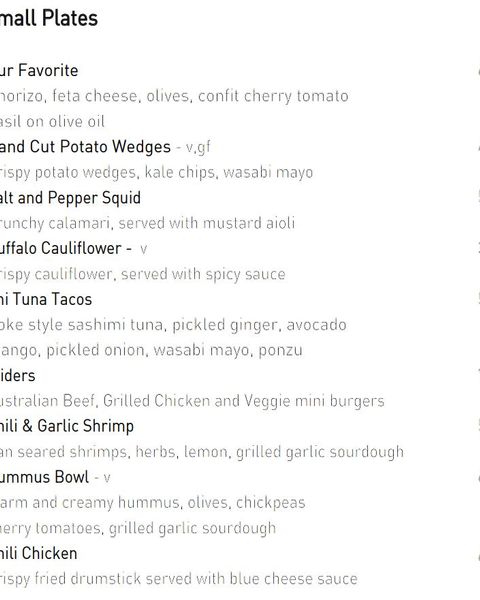Open the Ahi Tuna Tacos item
The width and height of the screenshot is (480, 600).
(46, 299)
